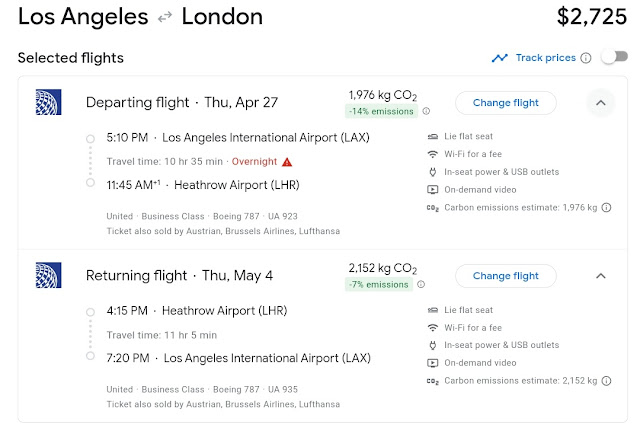Change the returning flight on Thu, May 4
Image resolution: width=640 pixels, height=434 pixels.
[x=505, y=275]
